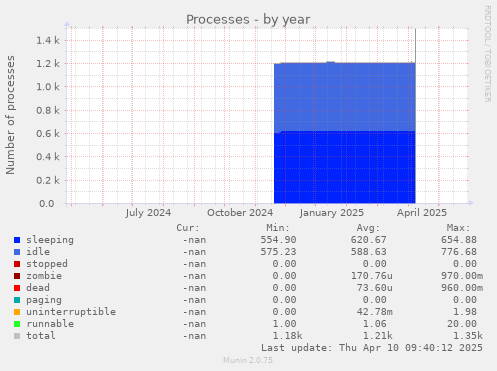The image size is (497, 371).
Task: Click total minimum value 1.18k
Action: point(287,336)
